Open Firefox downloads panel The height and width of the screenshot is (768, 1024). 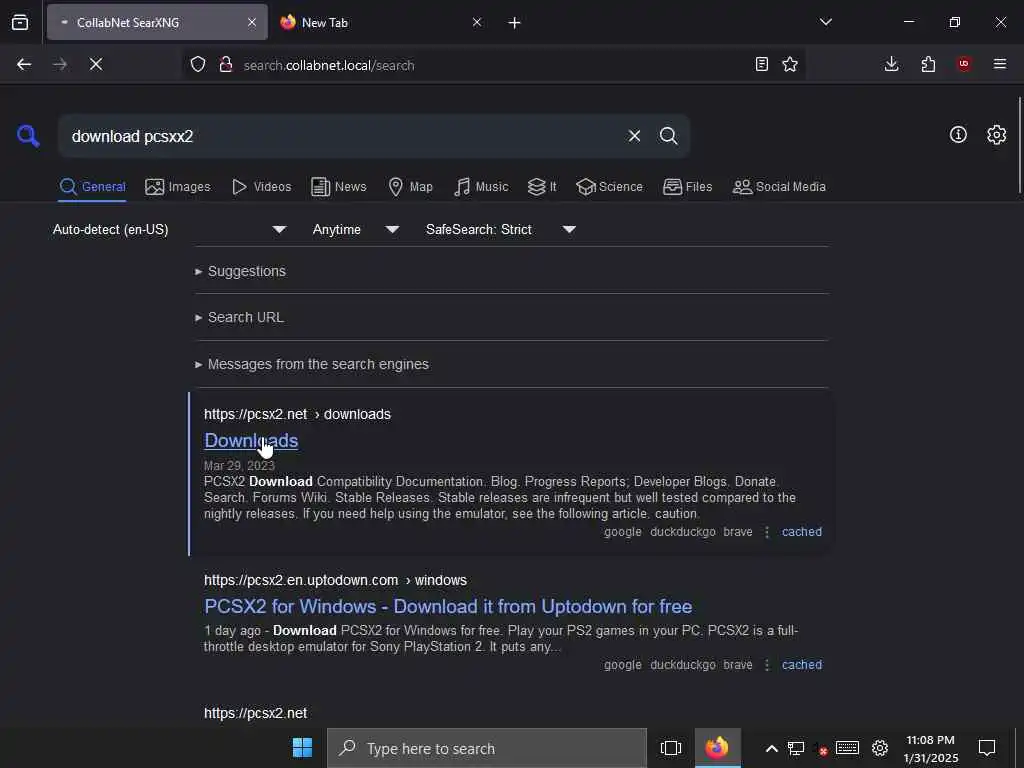(x=891, y=64)
